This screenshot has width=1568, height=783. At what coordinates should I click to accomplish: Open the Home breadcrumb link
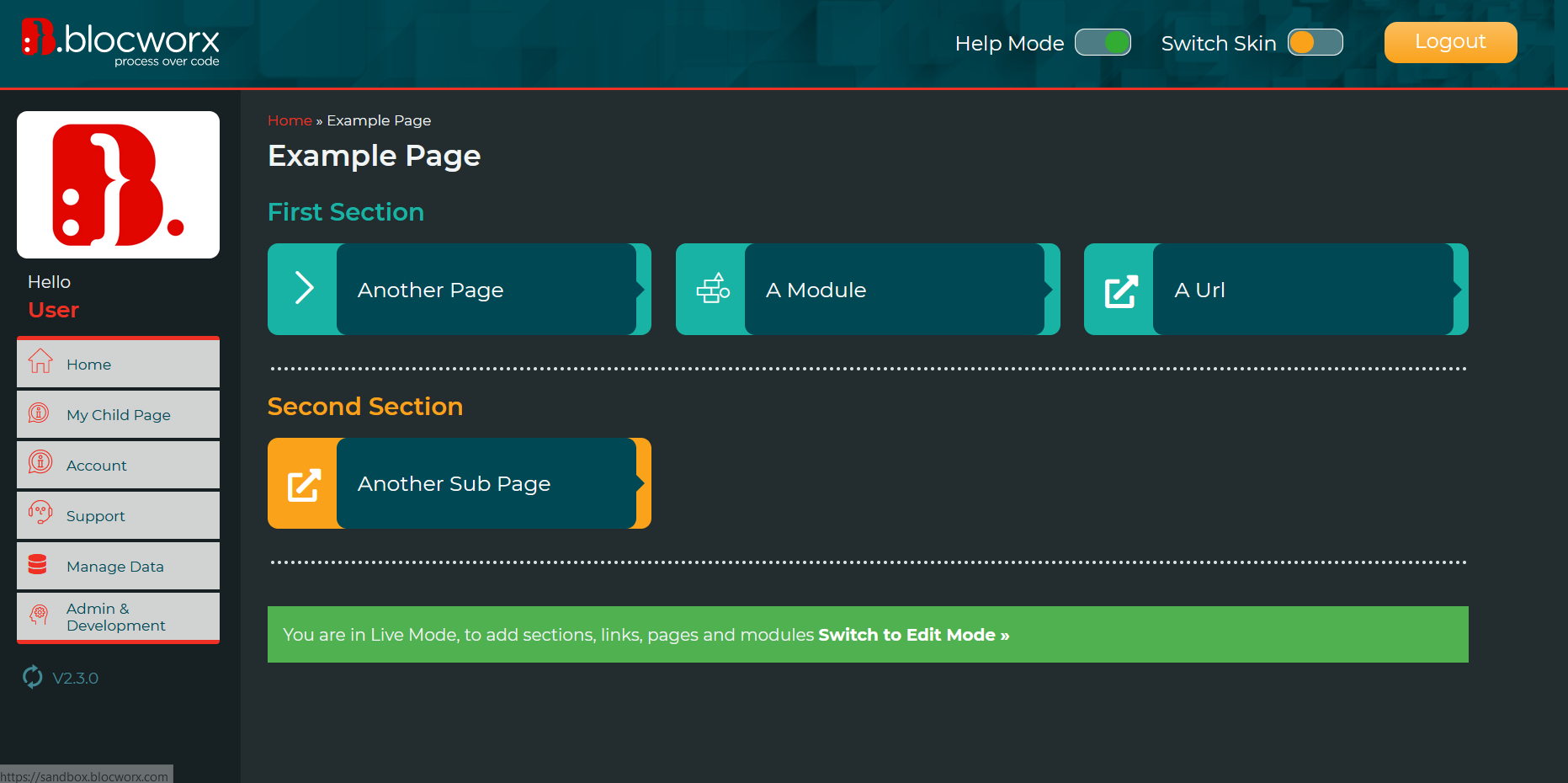(x=290, y=120)
